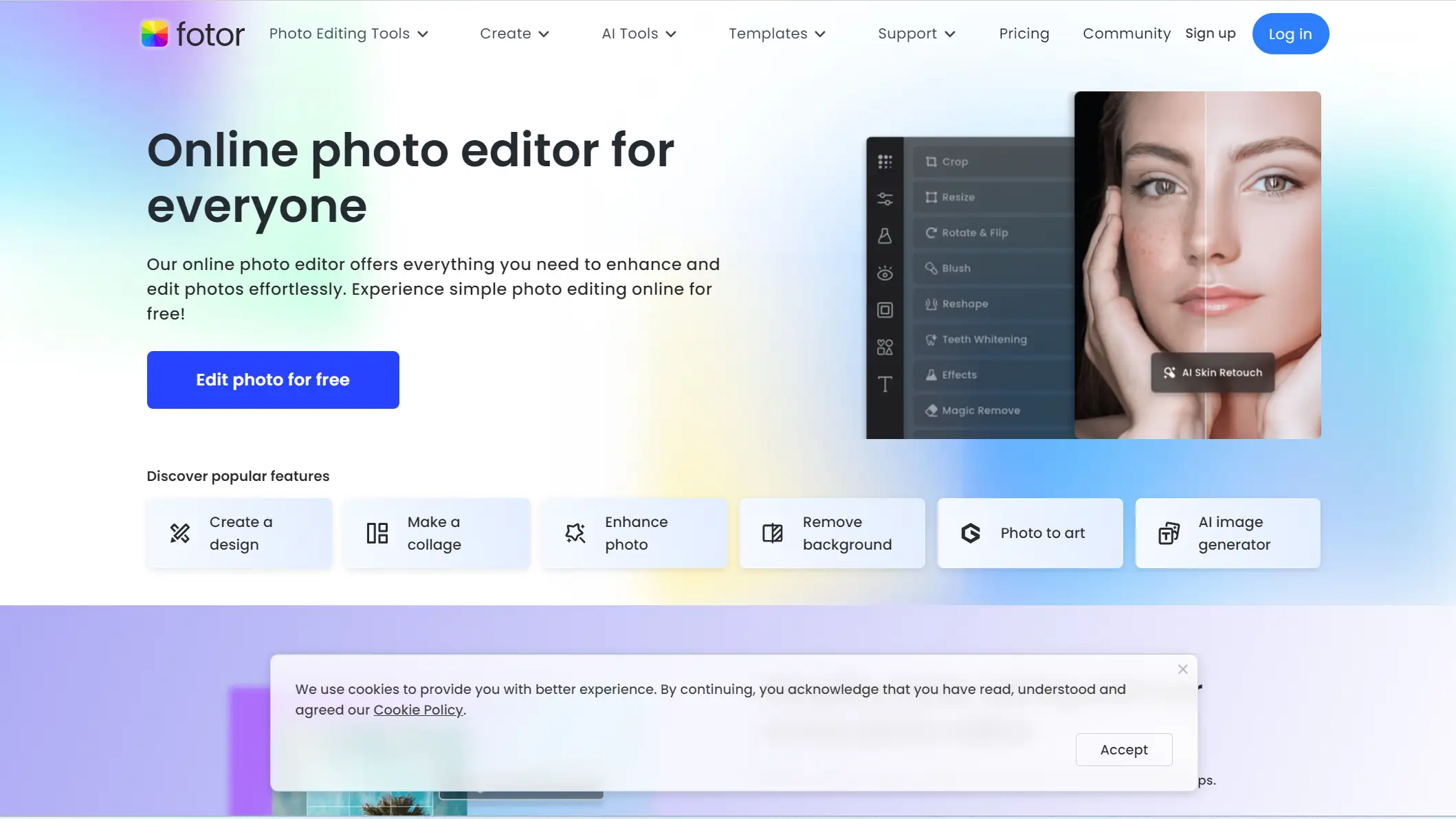The width and height of the screenshot is (1456, 819).
Task: Go to the Pricing page
Action: 1024,34
